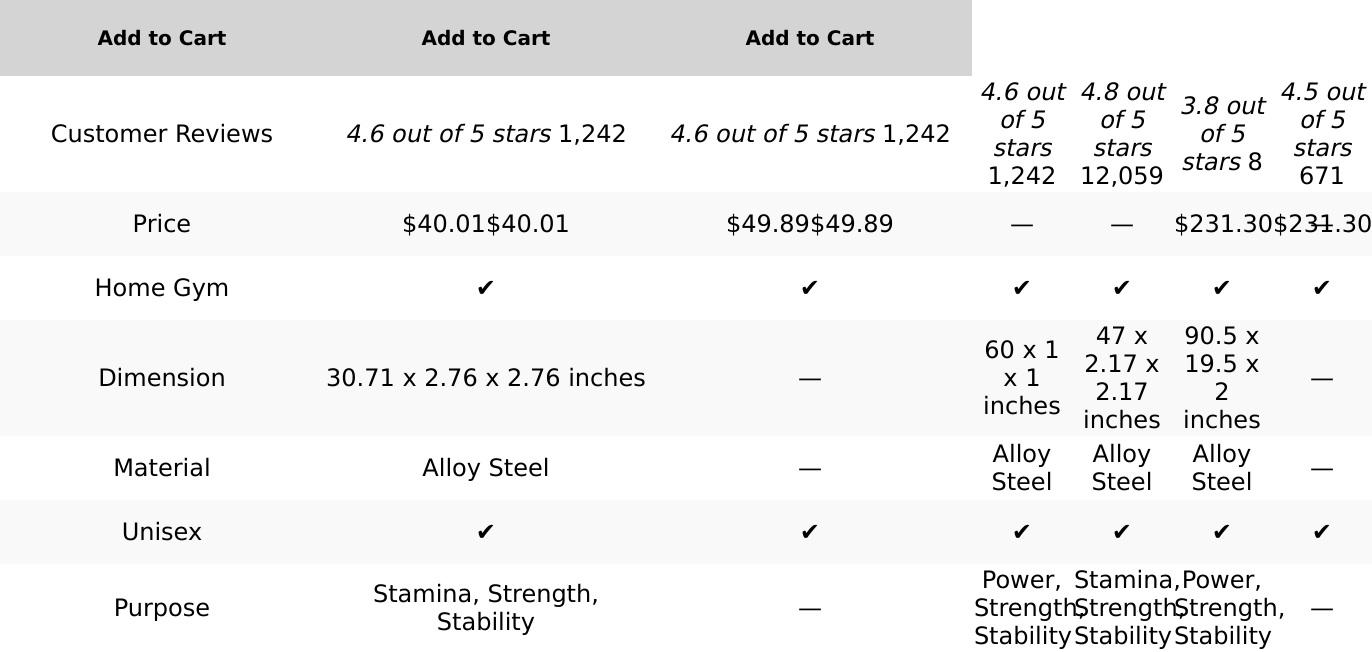Screen dimensions: 1372x652
Task: Click the Unisex checkmark in the $49.89 column
Action: coord(809,532)
